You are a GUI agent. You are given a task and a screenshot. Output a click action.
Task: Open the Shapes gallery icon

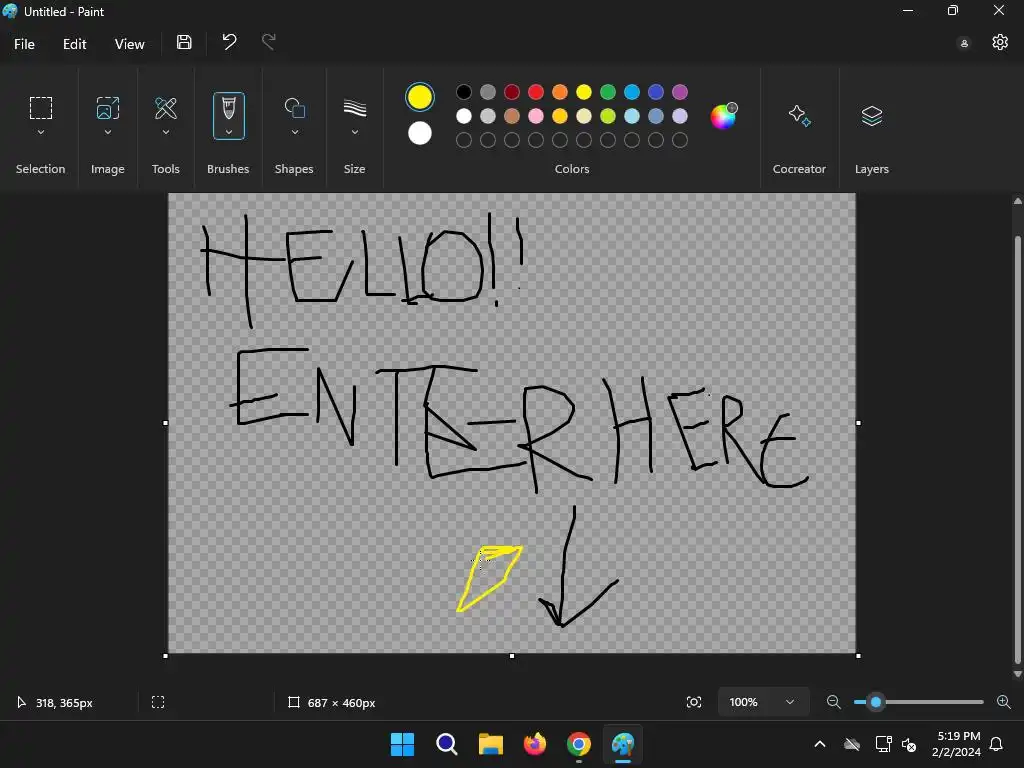(295, 108)
